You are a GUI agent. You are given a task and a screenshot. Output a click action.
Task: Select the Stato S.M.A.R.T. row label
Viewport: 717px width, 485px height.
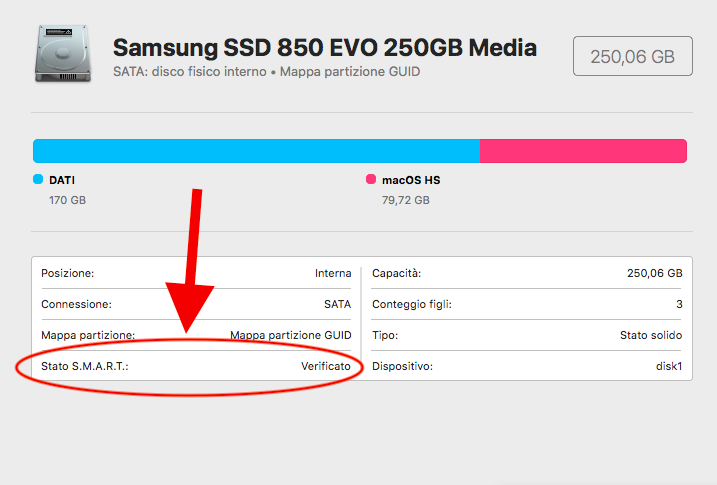(85, 366)
